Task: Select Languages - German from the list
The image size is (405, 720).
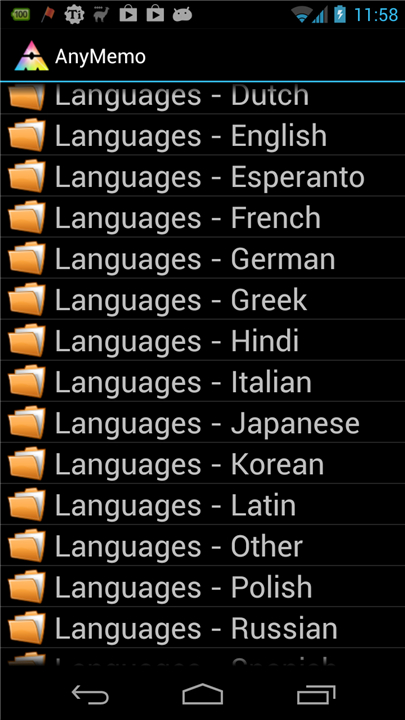Action: click(x=202, y=259)
